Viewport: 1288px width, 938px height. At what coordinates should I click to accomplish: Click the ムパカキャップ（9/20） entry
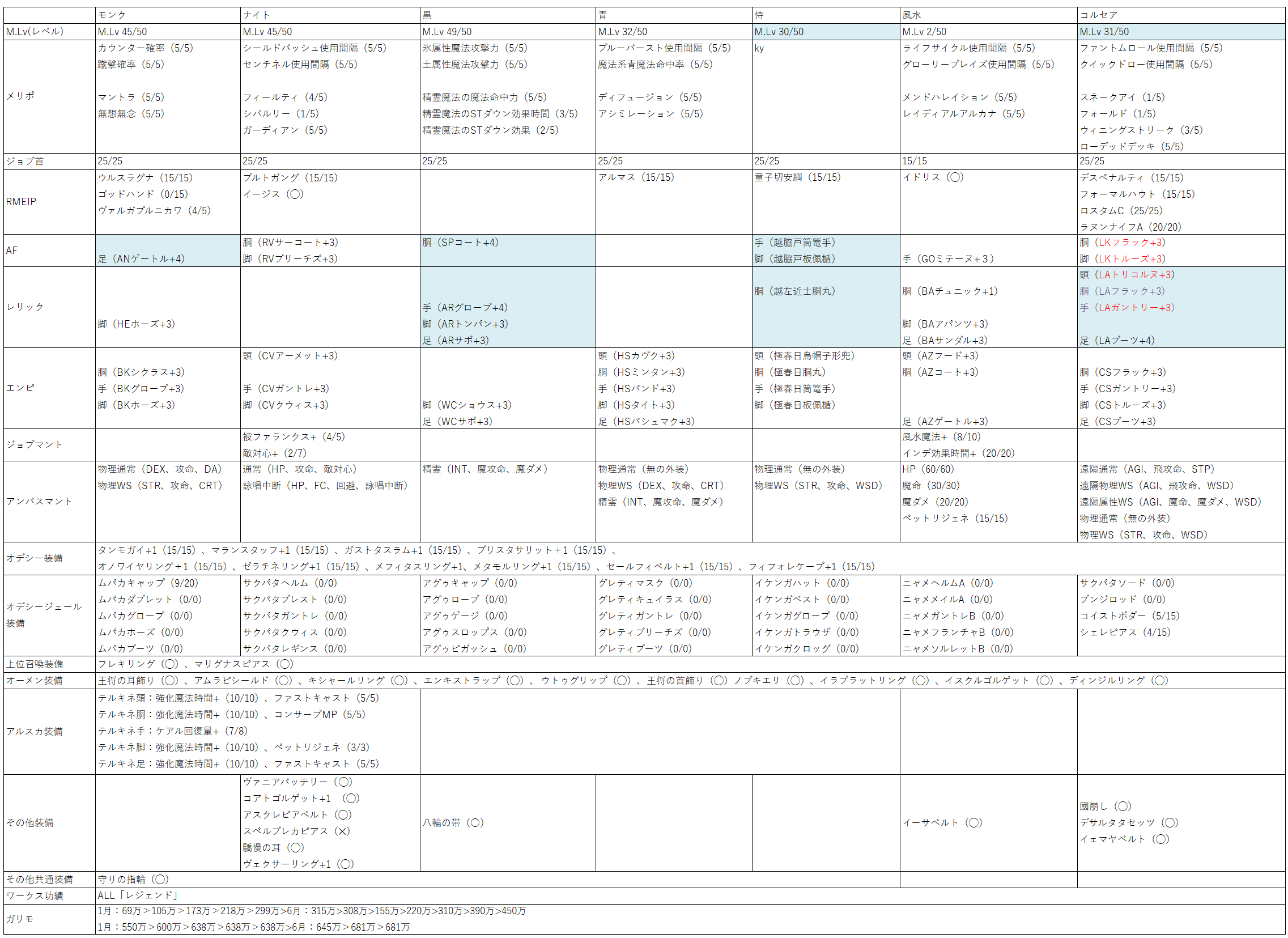(148, 583)
